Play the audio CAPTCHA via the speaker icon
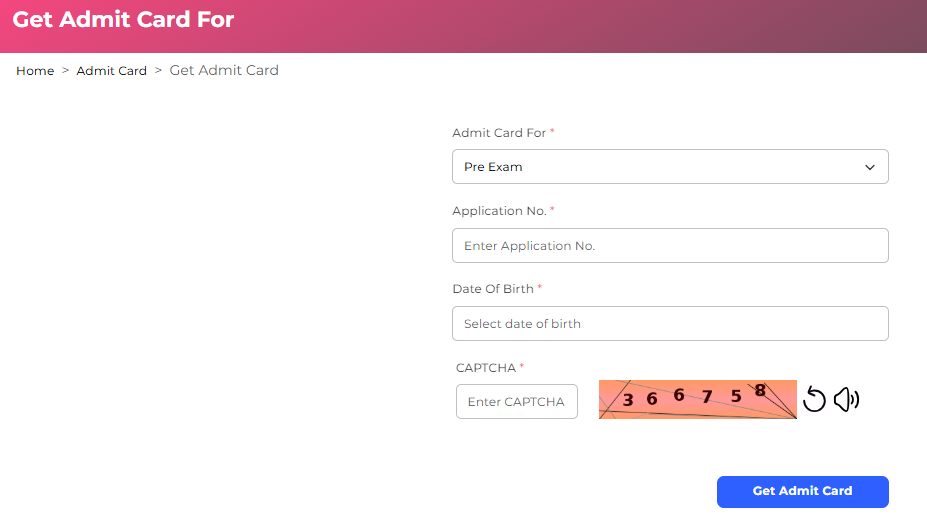The height and width of the screenshot is (530, 927). 846,400
